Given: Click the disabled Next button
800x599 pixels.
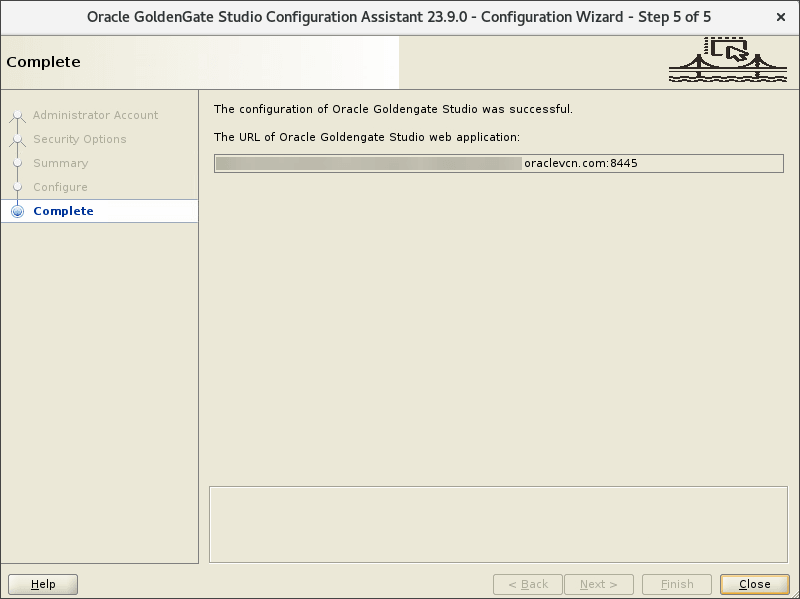Looking at the screenshot, I should pyautogui.click(x=599, y=584).
